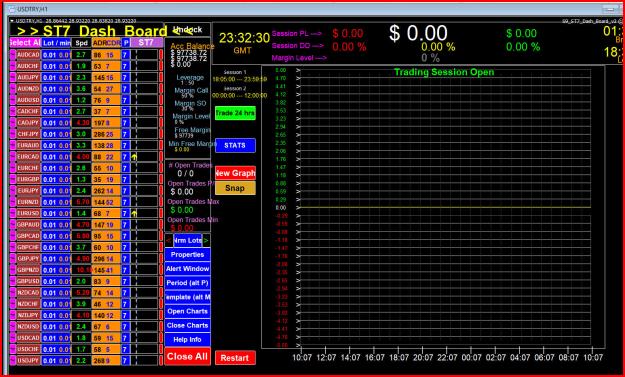
Task: Toggle the magenta selector for EURUSD
Action: (x=12, y=214)
